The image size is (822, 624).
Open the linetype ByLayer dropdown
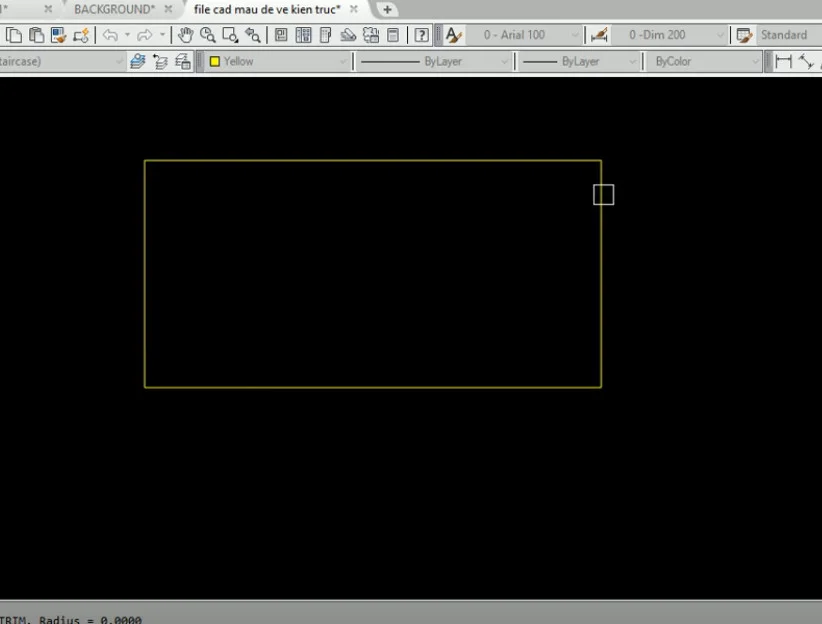434,61
